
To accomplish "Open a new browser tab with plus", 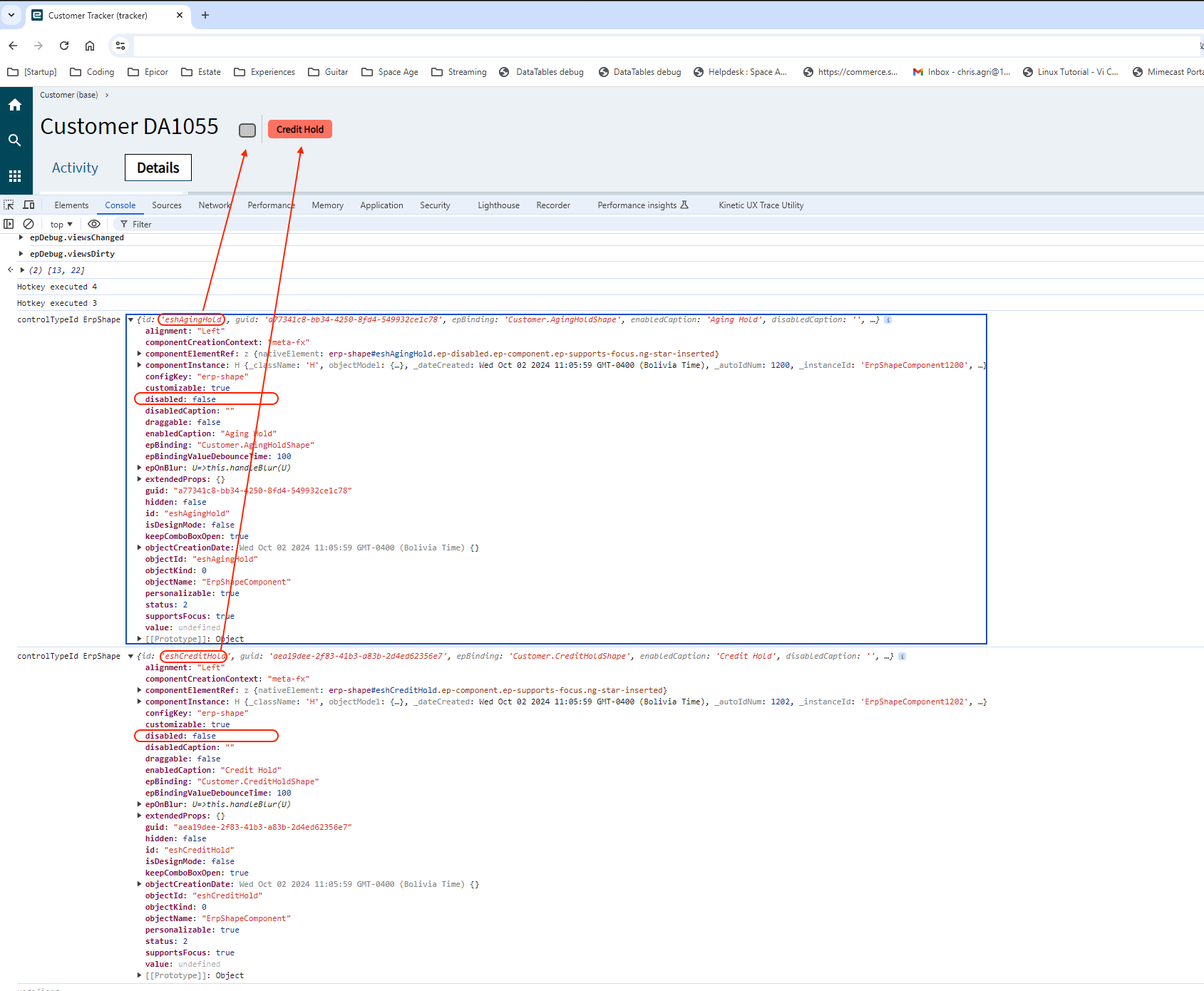I will coord(205,15).
